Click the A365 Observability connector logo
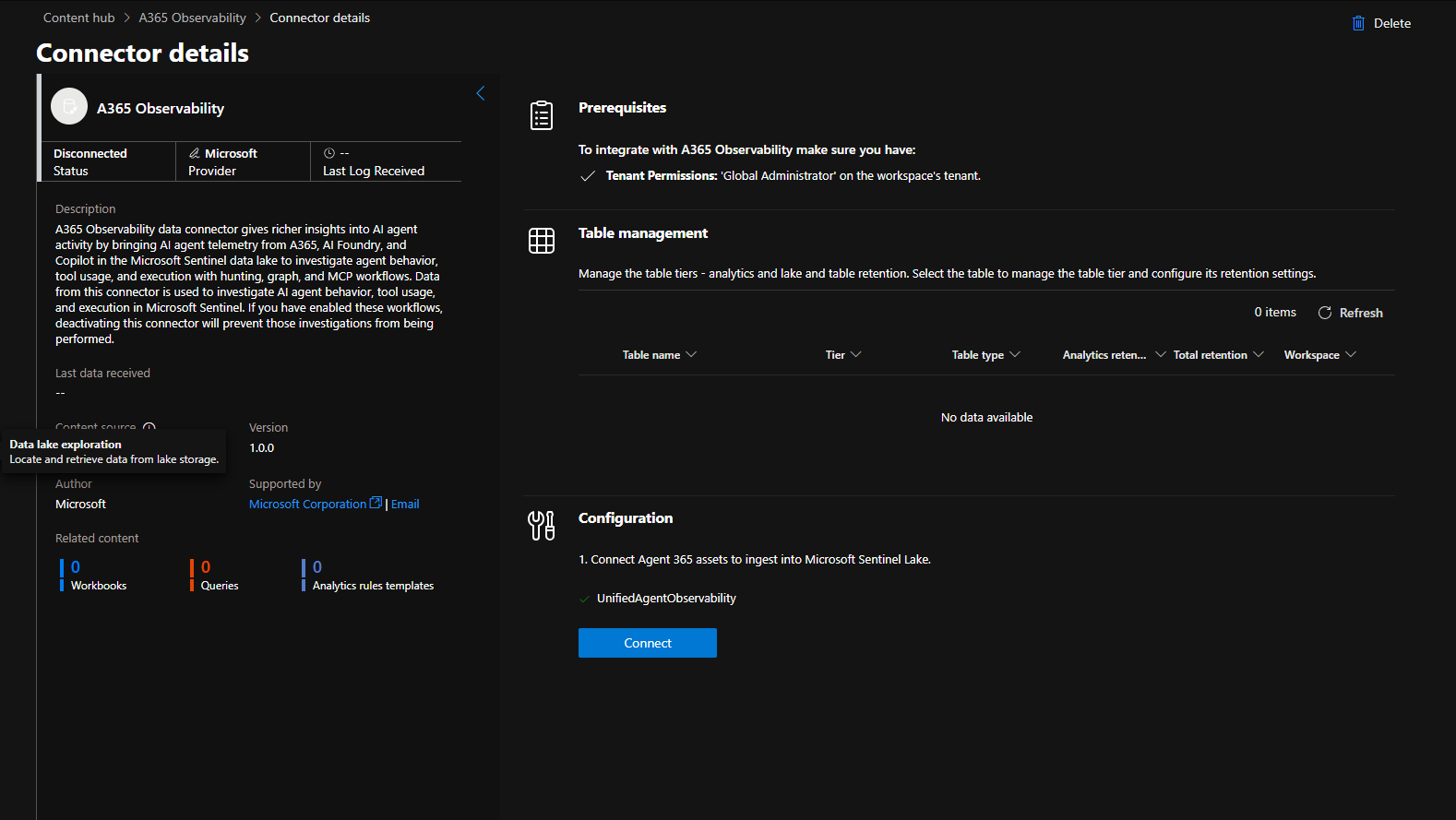 [69, 107]
